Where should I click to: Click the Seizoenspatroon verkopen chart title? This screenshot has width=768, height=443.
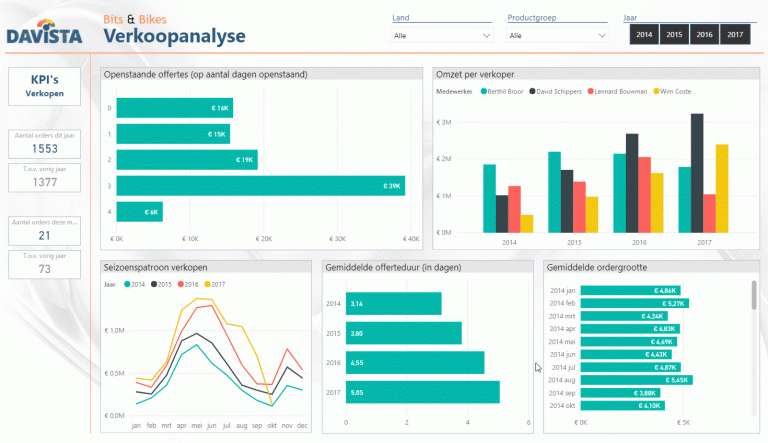(155, 268)
